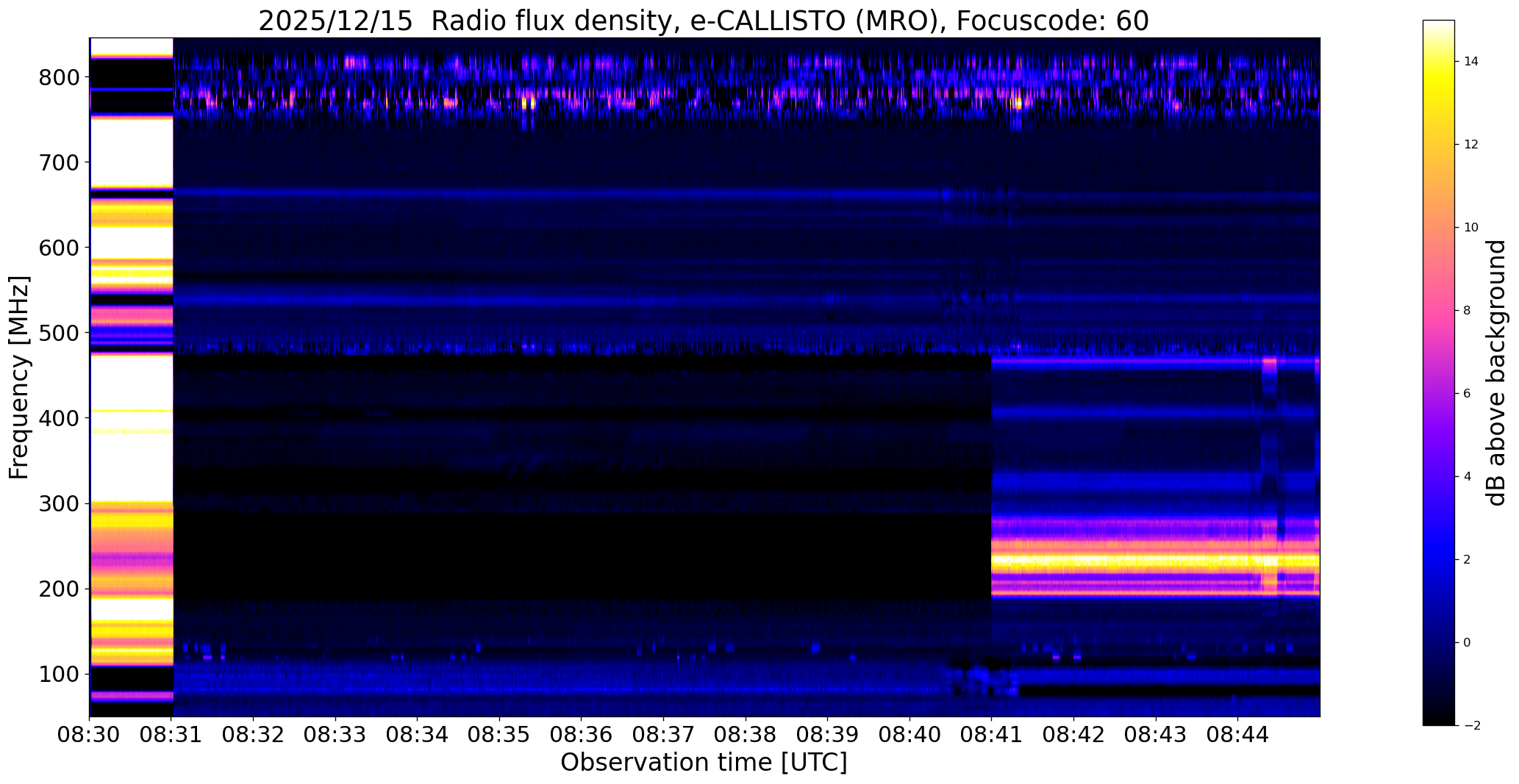Click the 08:35 time tick label
Image resolution: width=1519 pixels, height=784 pixels.
[x=500, y=734]
